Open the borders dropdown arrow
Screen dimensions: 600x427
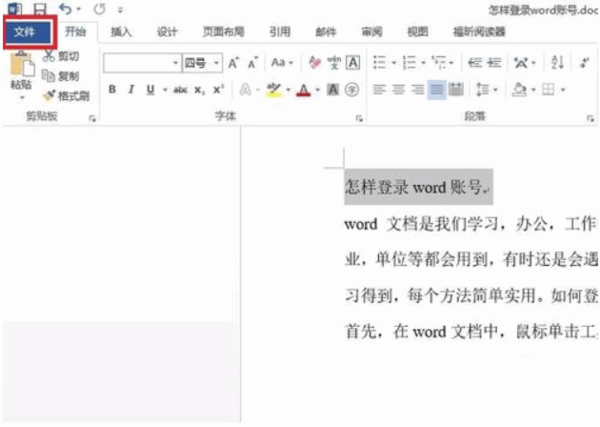point(563,90)
